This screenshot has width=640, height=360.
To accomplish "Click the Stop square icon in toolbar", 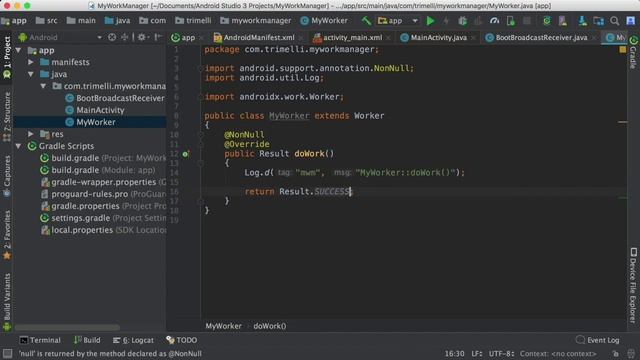I will pos(527,20).
